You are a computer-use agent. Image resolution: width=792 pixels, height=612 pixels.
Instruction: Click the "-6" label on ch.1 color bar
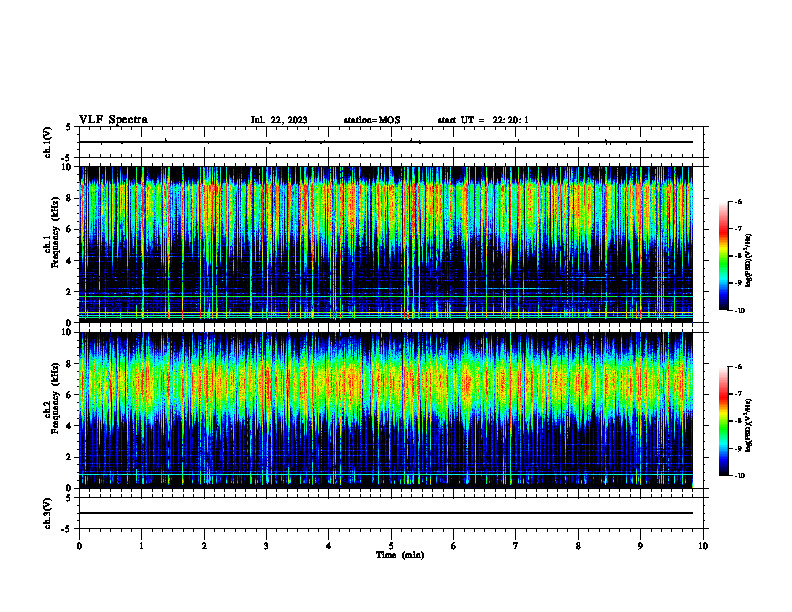738,201
